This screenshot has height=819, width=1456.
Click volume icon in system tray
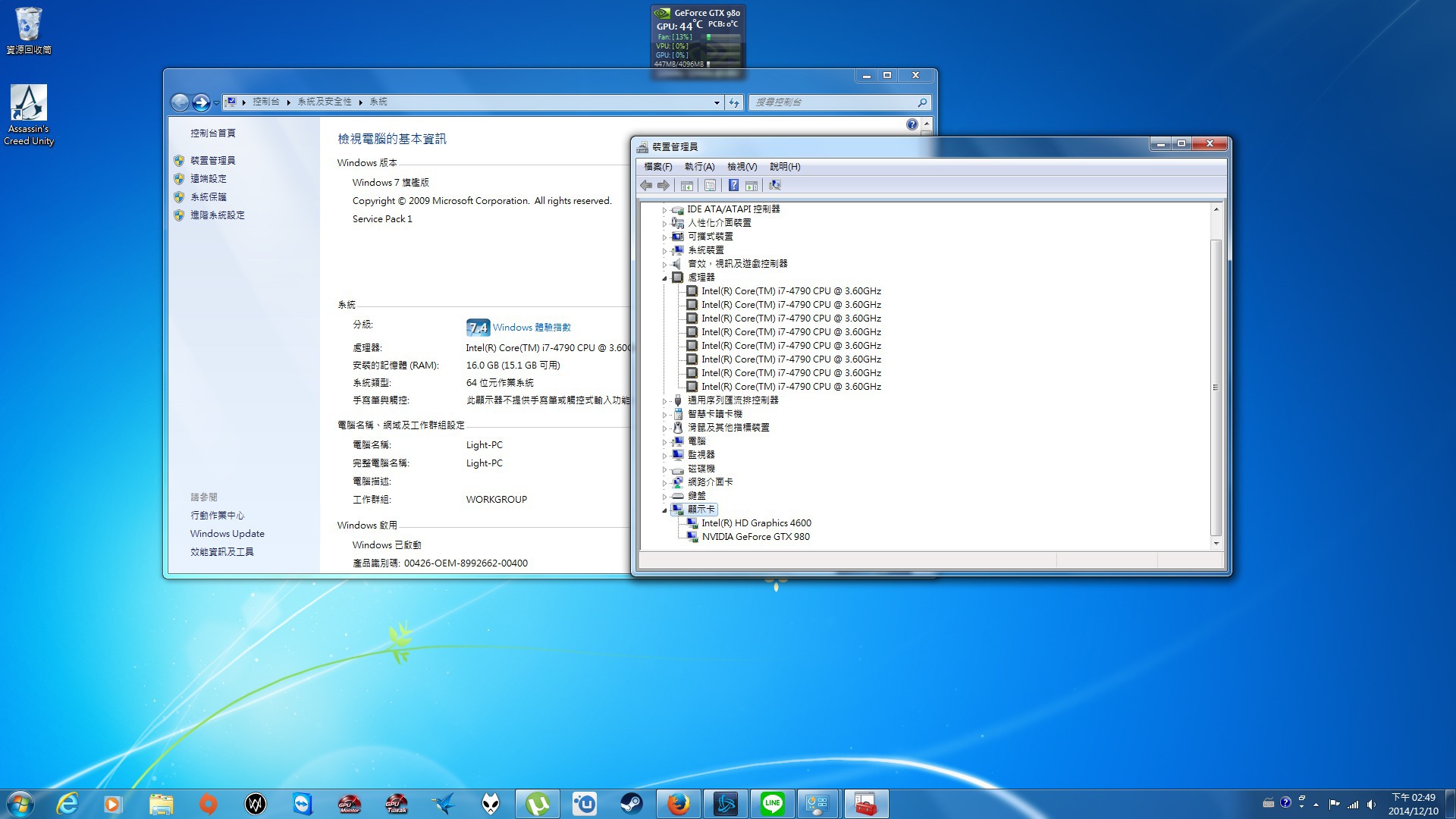click(x=1371, y=804)
